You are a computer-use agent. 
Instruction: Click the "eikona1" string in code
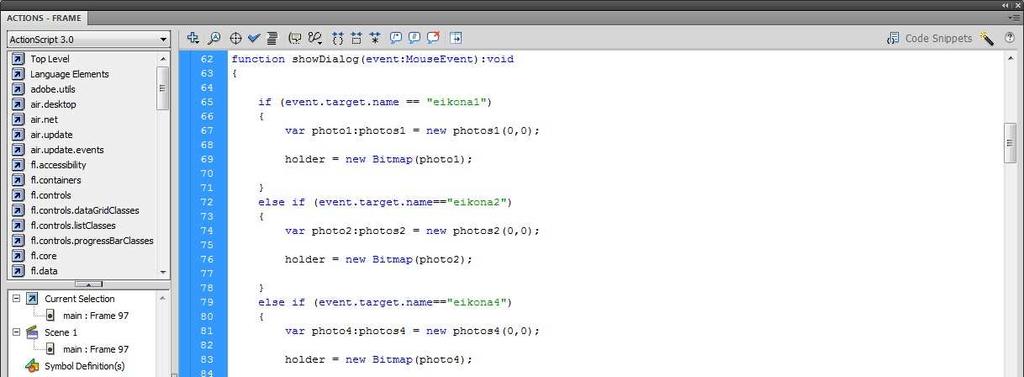[456, 102]
